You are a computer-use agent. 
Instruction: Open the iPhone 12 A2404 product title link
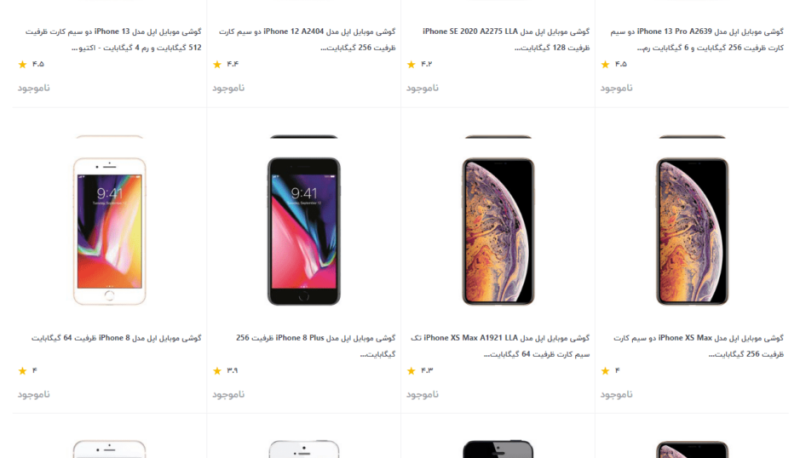tap(307, 39)
